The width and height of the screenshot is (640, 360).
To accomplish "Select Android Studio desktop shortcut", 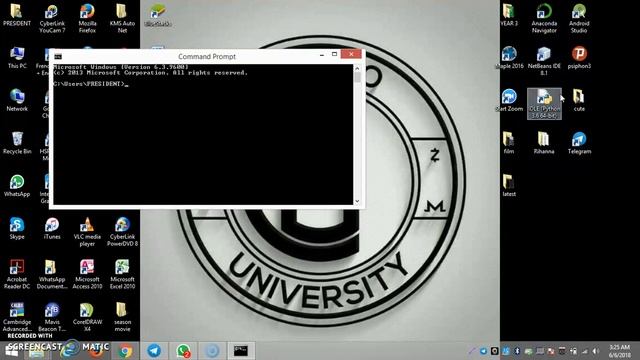I will 579,18.
